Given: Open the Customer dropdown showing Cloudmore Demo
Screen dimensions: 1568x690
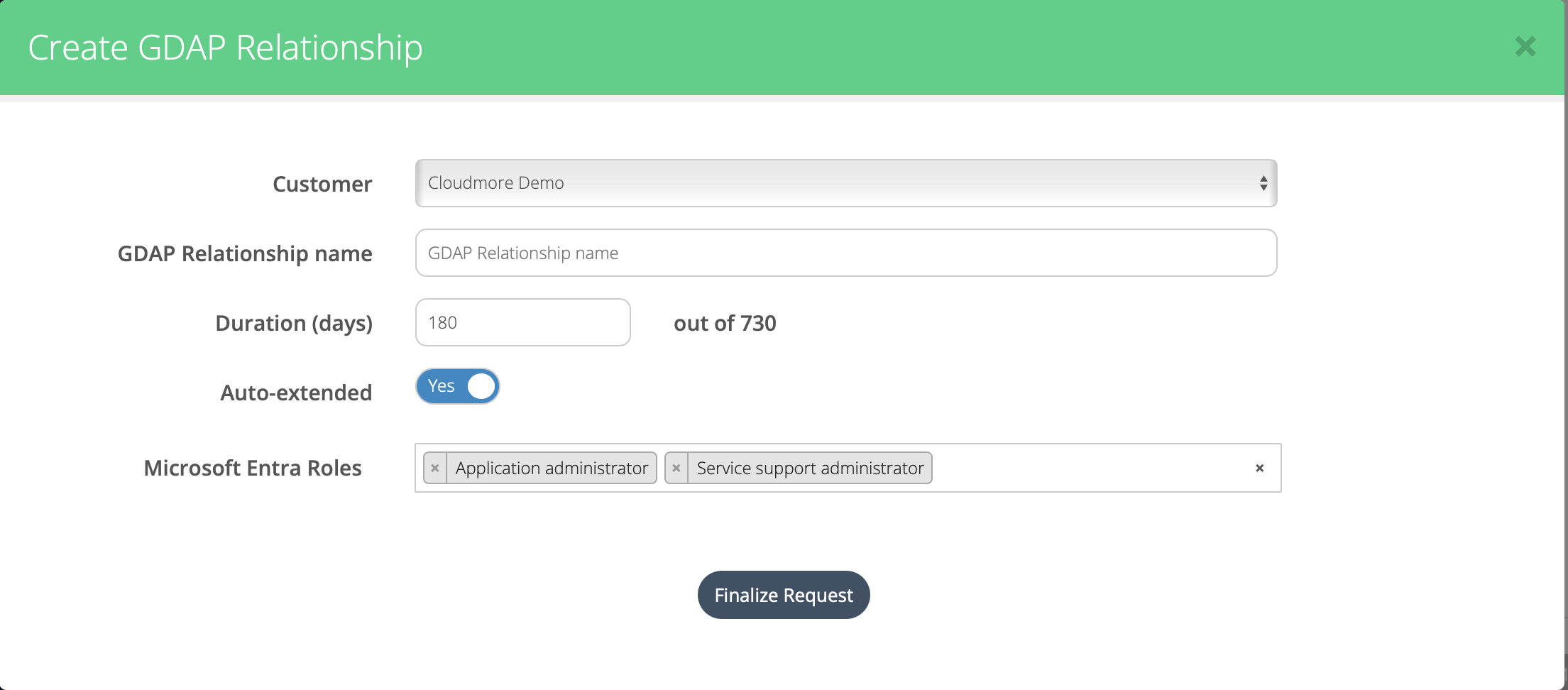Looking at the screenshot, I should tap(846, 183).
